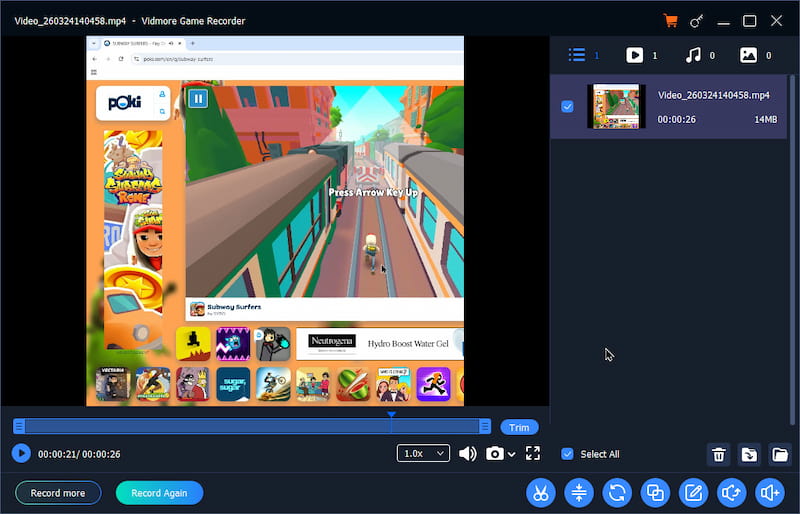Uncheck the Select All checkbox

(x=568, y=454)
